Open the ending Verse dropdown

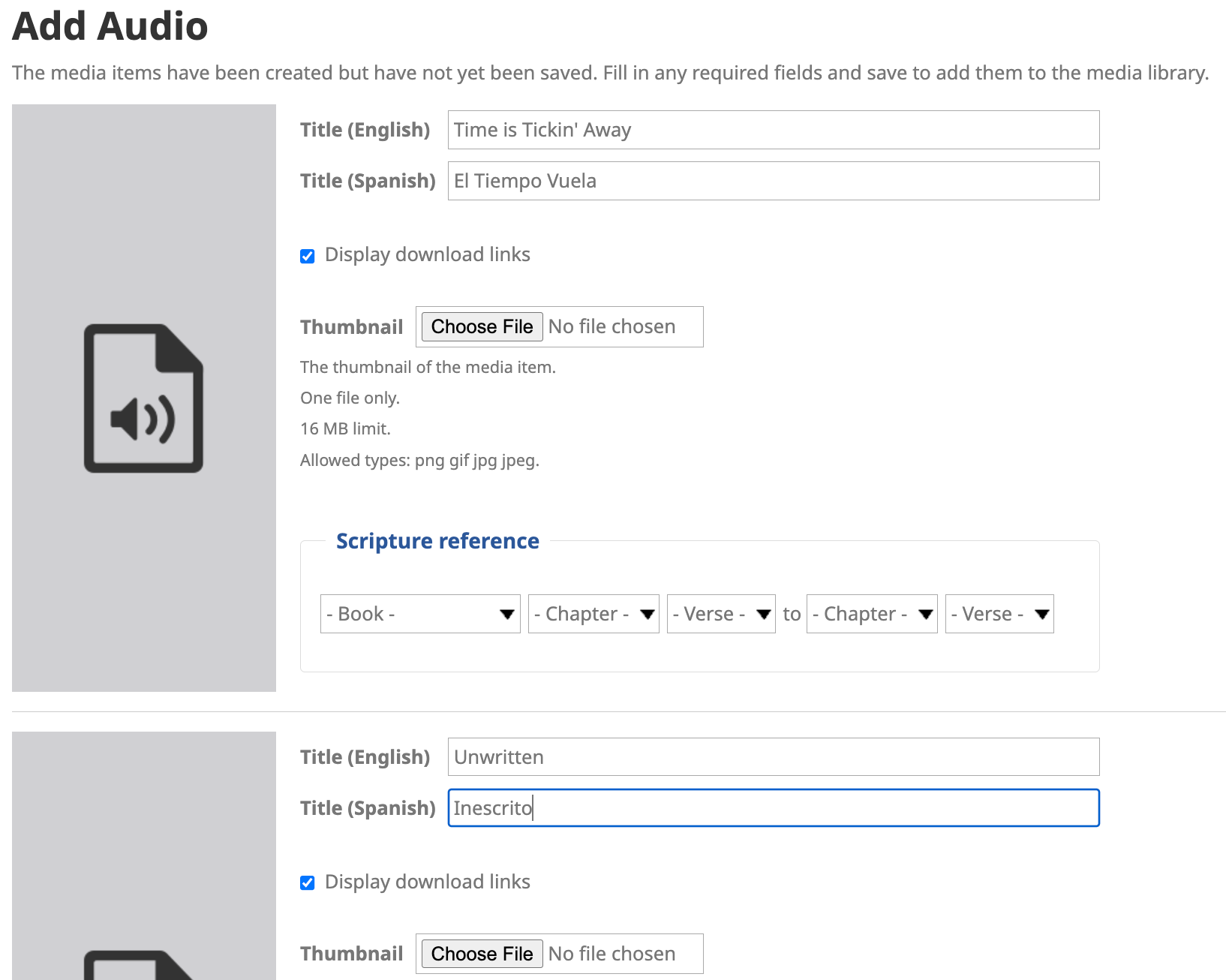[999, 614]
